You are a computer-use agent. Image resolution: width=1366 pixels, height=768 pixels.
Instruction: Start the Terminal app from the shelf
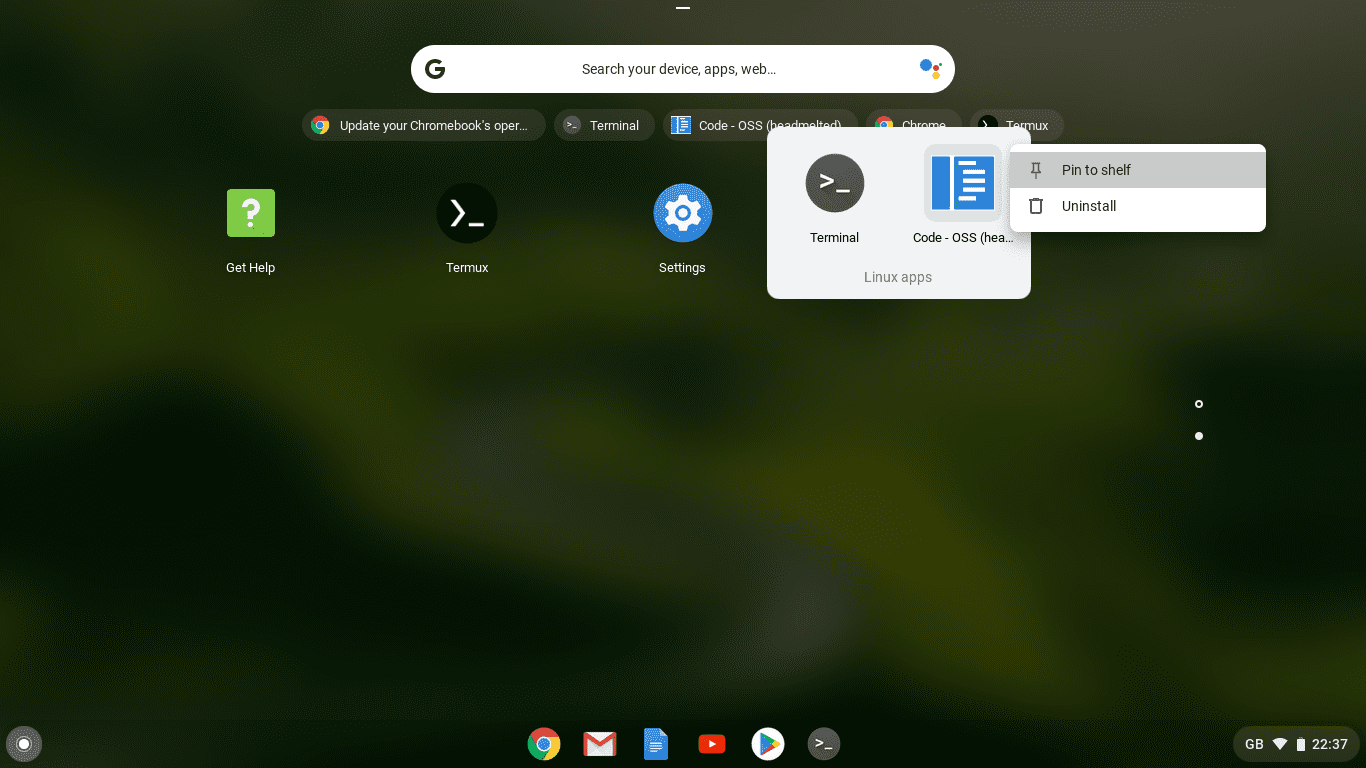pos(823,744)
